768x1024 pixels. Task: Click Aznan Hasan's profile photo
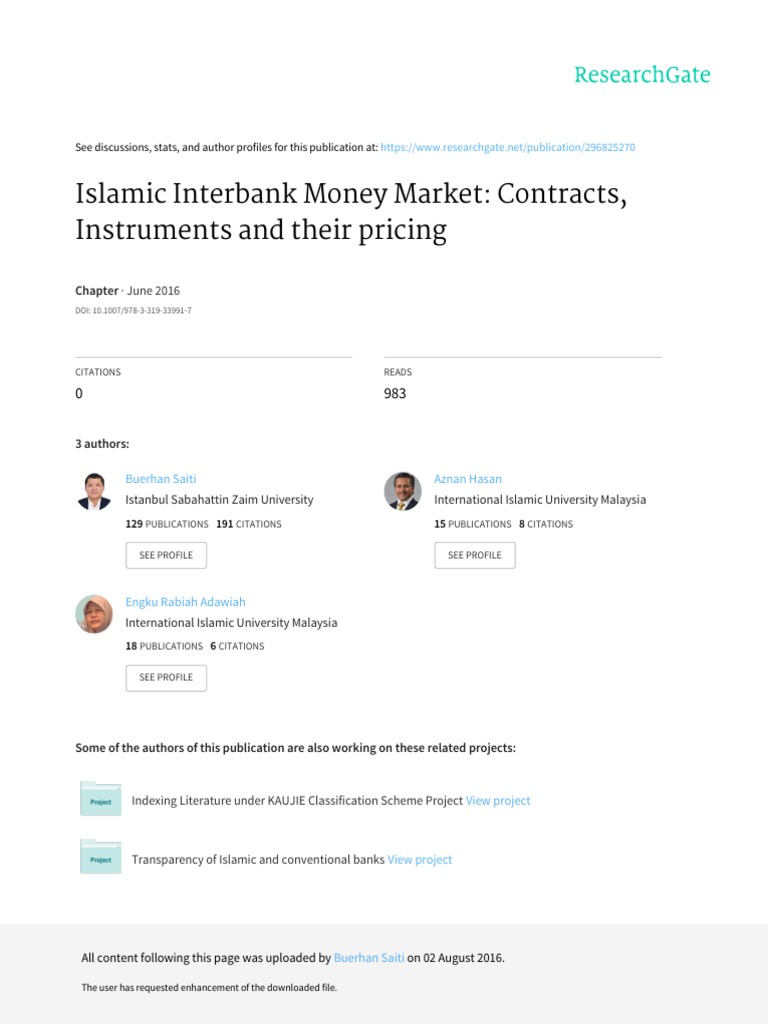coord(403,491)
